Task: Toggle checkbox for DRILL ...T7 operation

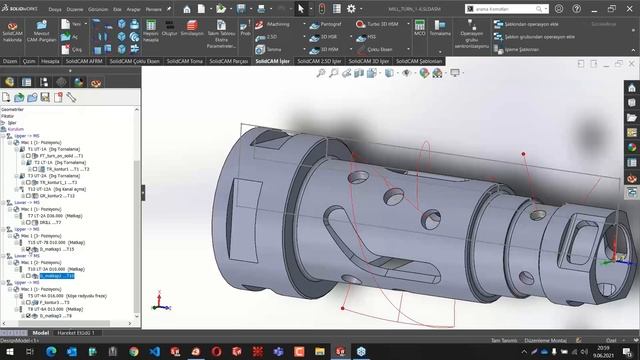Action: coord(29,222)
